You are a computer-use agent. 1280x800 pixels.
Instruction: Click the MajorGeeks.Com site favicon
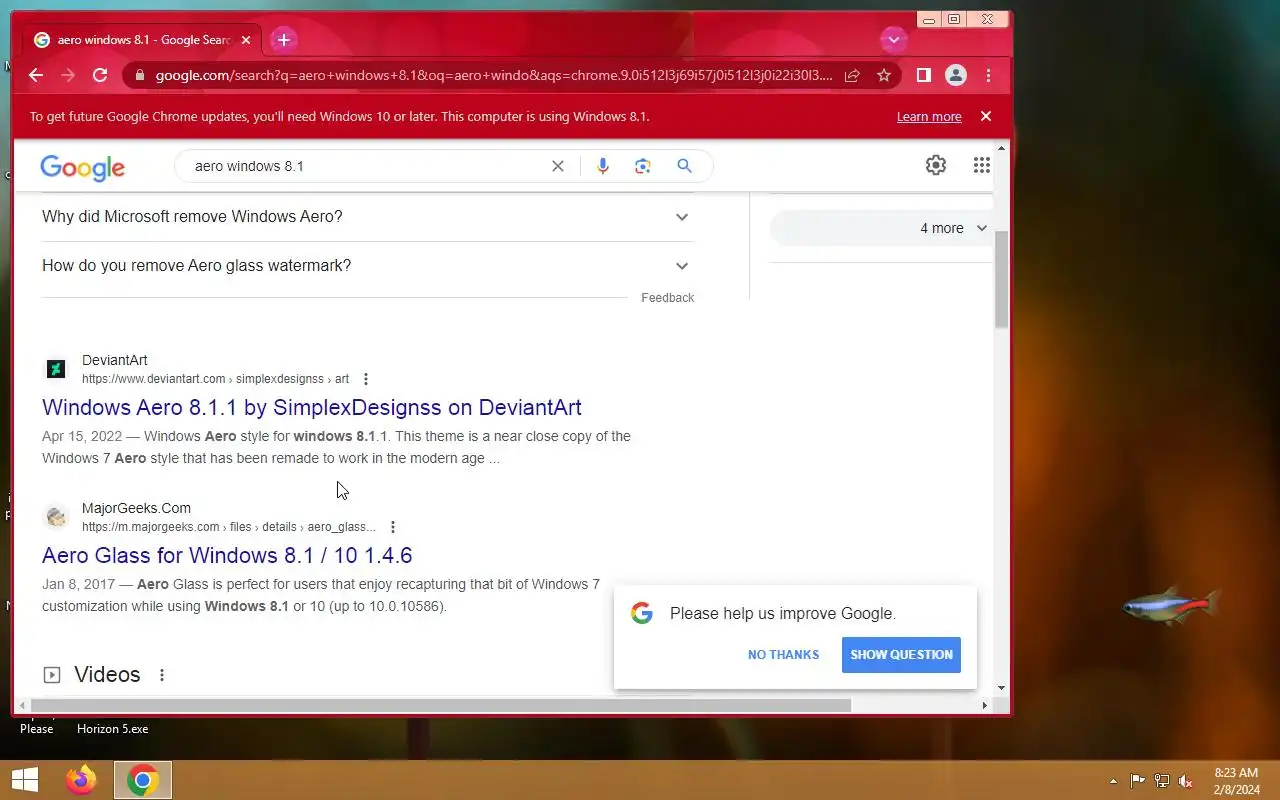pyautogui.click(x=56, y=517)
